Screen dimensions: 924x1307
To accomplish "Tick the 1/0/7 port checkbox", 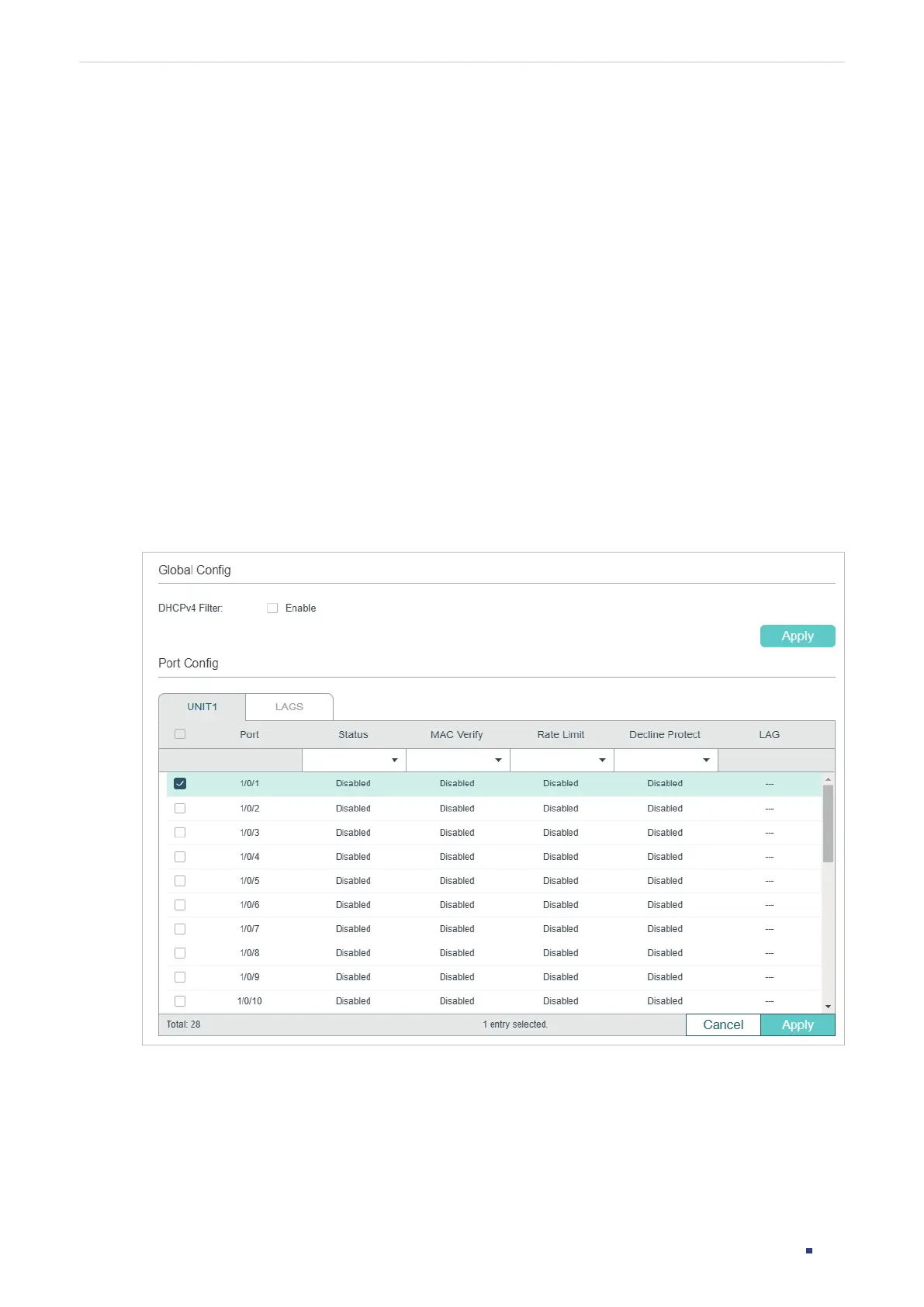I will point(180,928).
